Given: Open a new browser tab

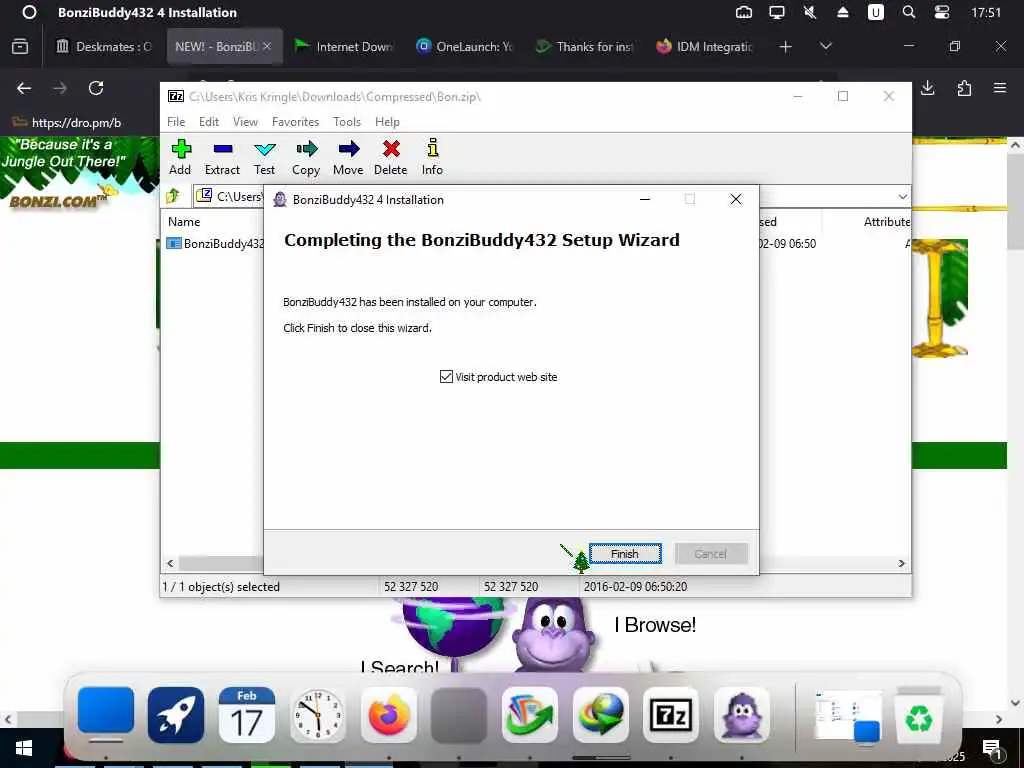Looking at the screenshot, I should (786, 46).
